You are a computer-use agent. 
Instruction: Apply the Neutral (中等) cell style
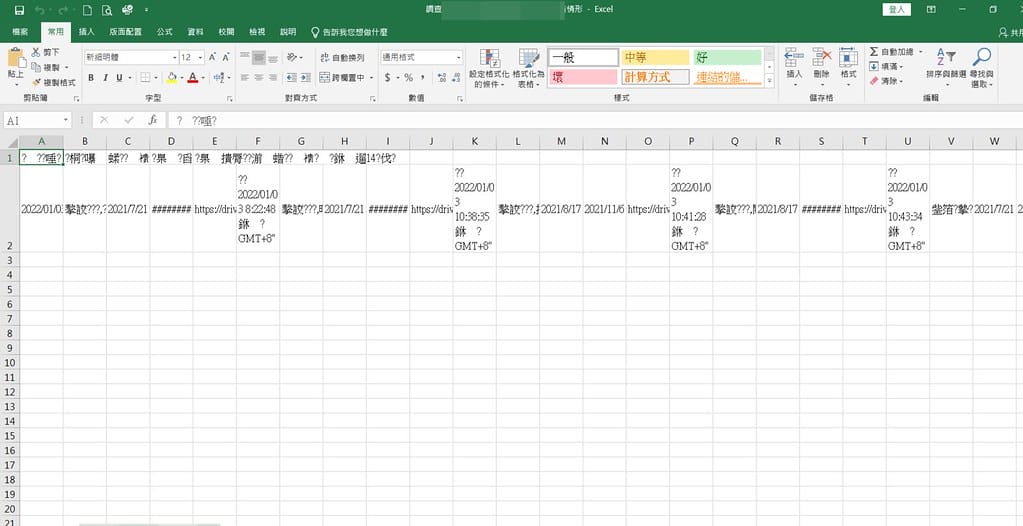point(655,58)
